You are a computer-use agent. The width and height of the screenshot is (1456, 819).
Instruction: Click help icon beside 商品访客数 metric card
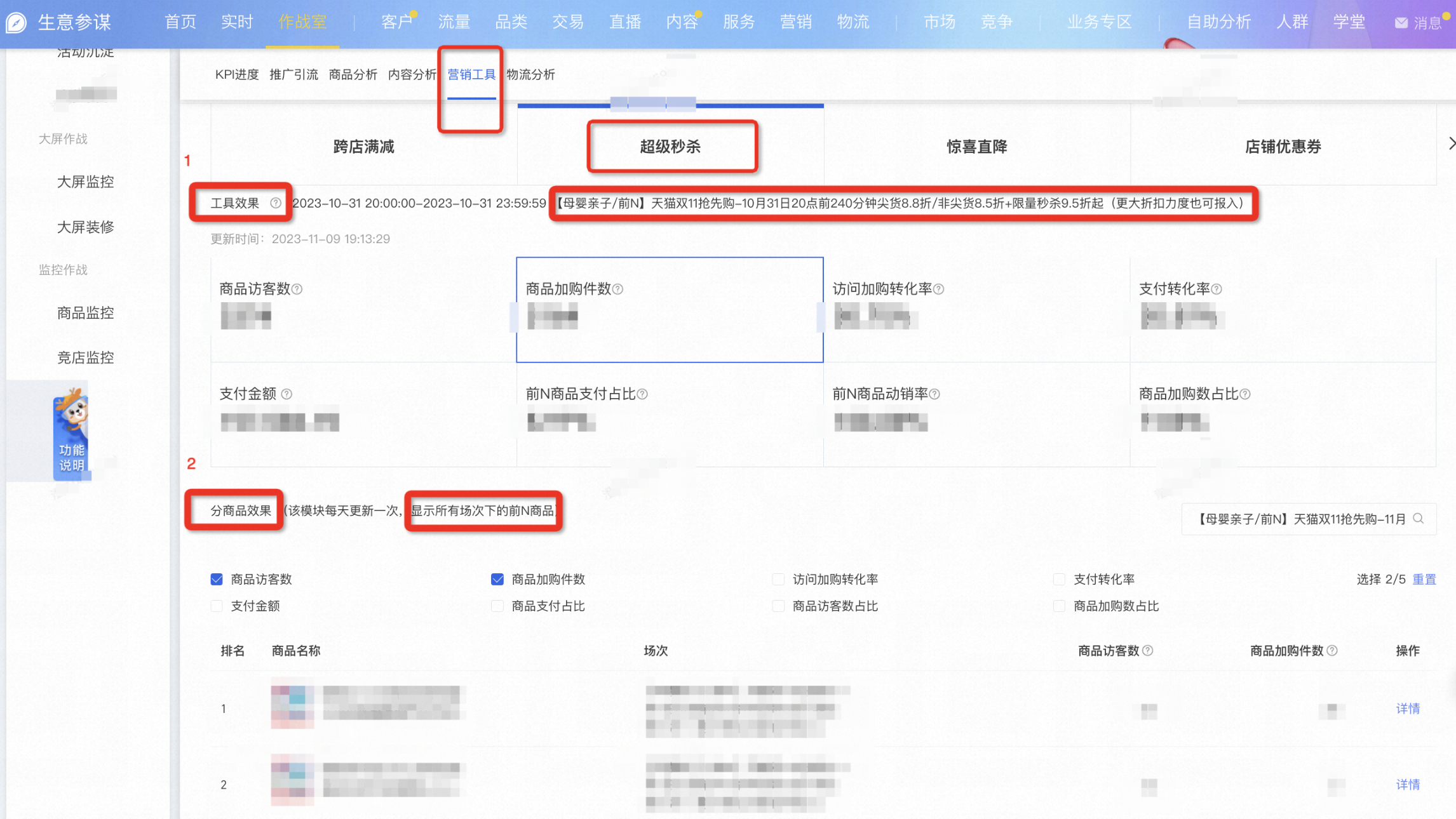point(297,290)
